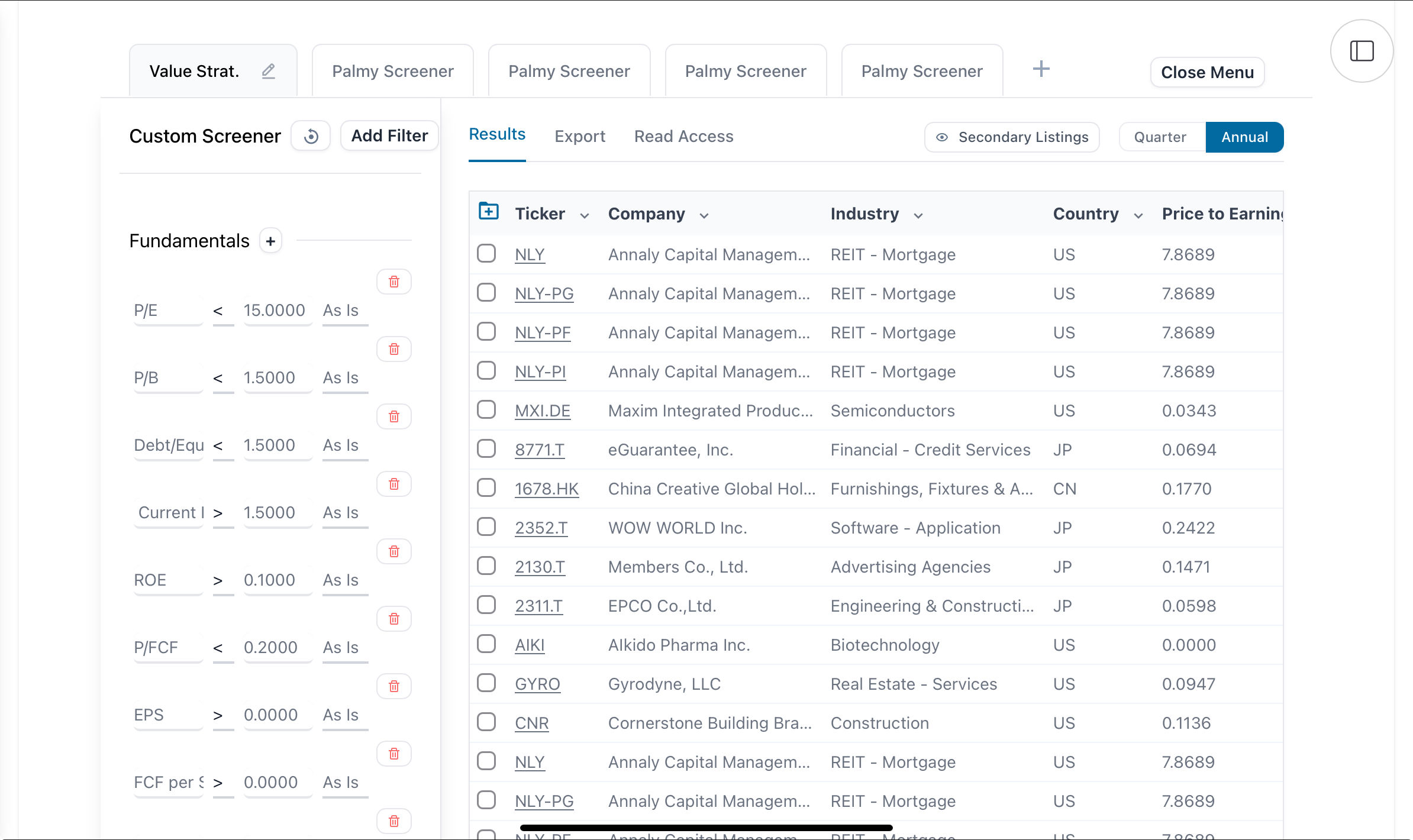The image size is (1413, 840).
Task: Change the EPS 'As Is' mode
Action: pyautogui.click(x=345, y=715)
